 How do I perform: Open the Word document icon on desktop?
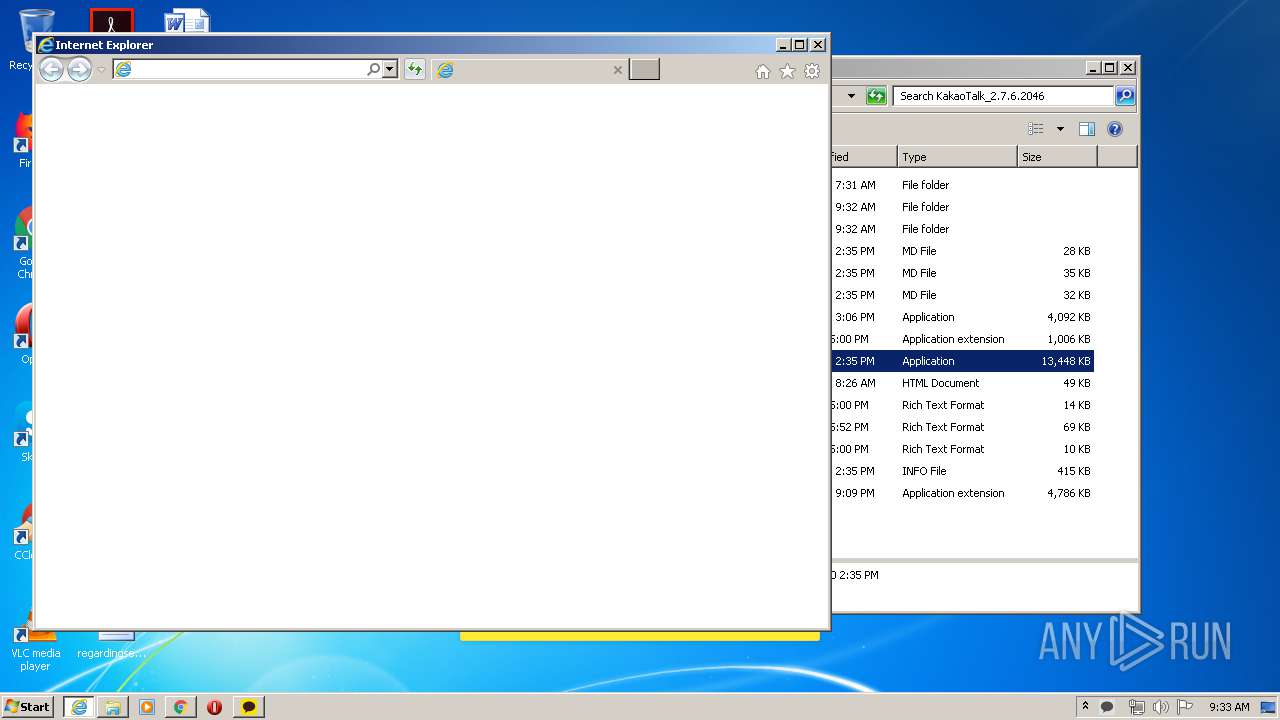(187, 20)
